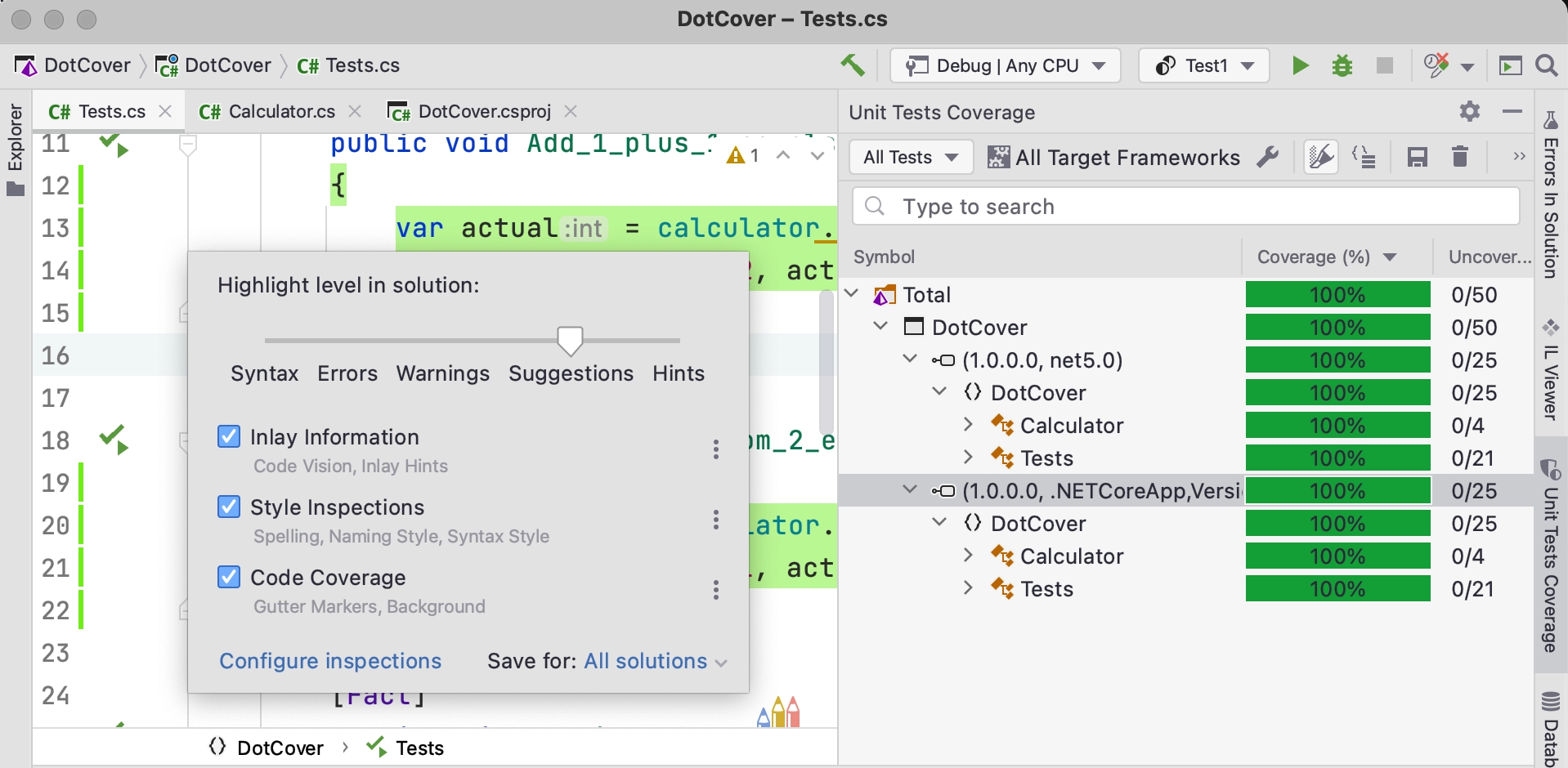Click the delete trash icon in coverage toolbar
The width and height of the screenshot is (1568, 768).
coord(1460,156)
